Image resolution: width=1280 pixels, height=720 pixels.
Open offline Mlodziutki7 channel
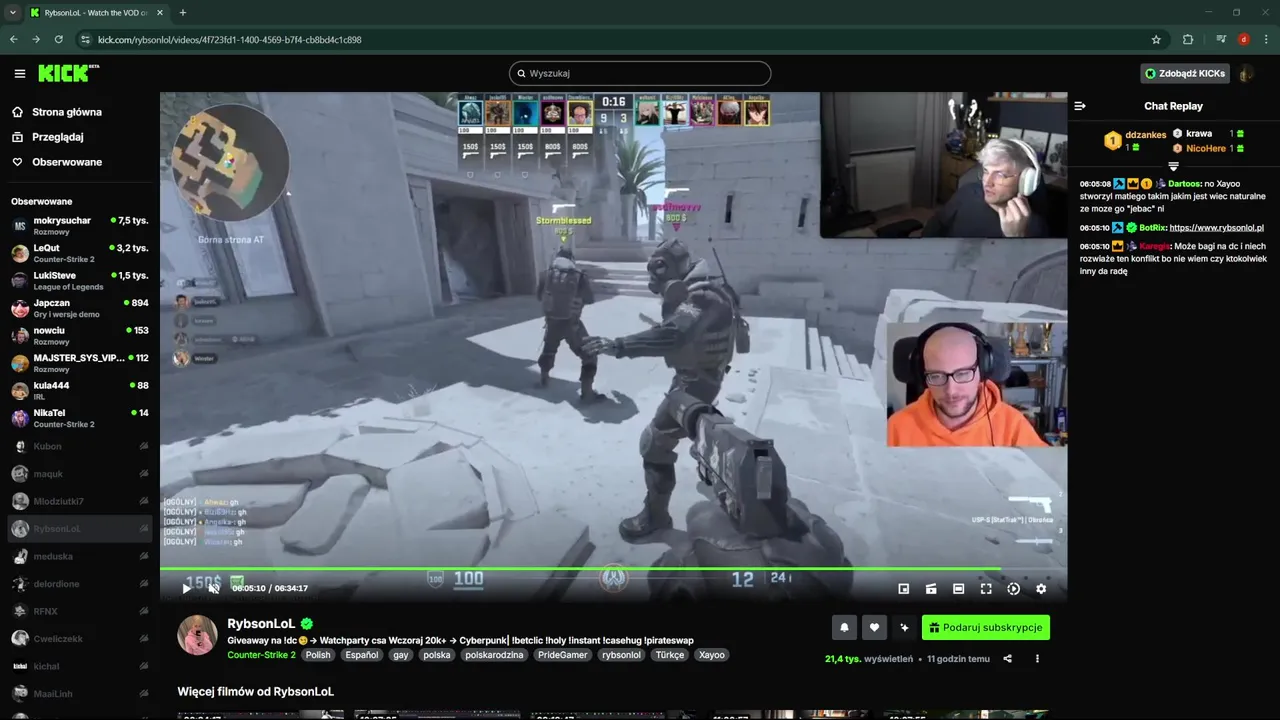click(80, 501)
